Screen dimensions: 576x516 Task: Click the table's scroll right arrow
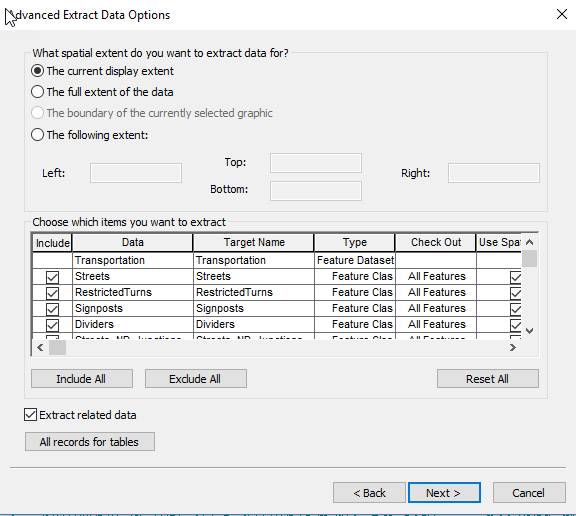[512, 347]
